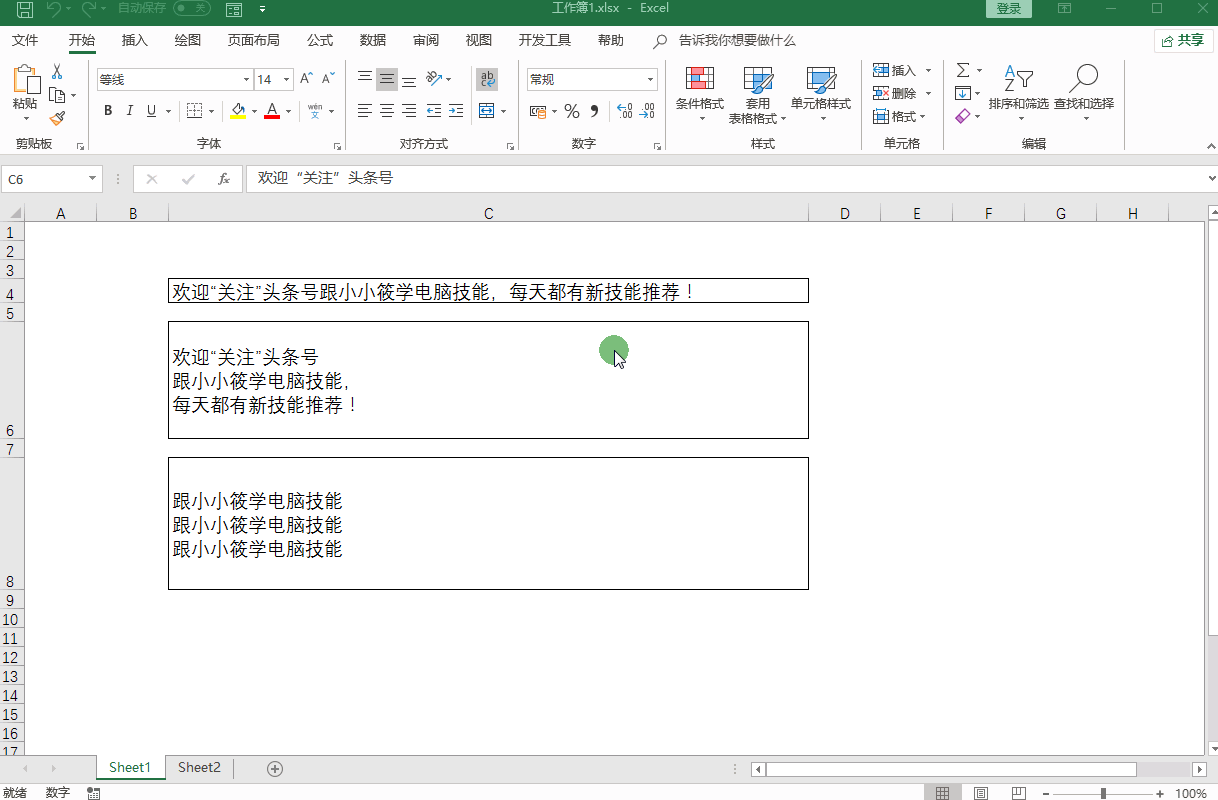Toggle Bold formatting

tap(108, 111)
